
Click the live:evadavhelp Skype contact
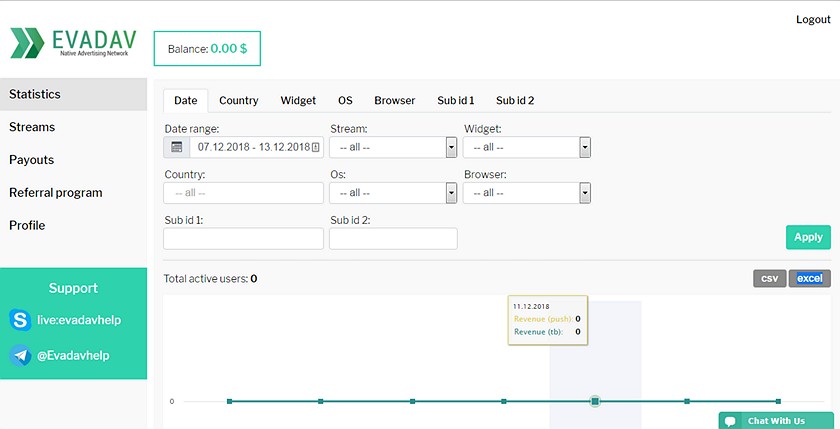coord(79,320)
